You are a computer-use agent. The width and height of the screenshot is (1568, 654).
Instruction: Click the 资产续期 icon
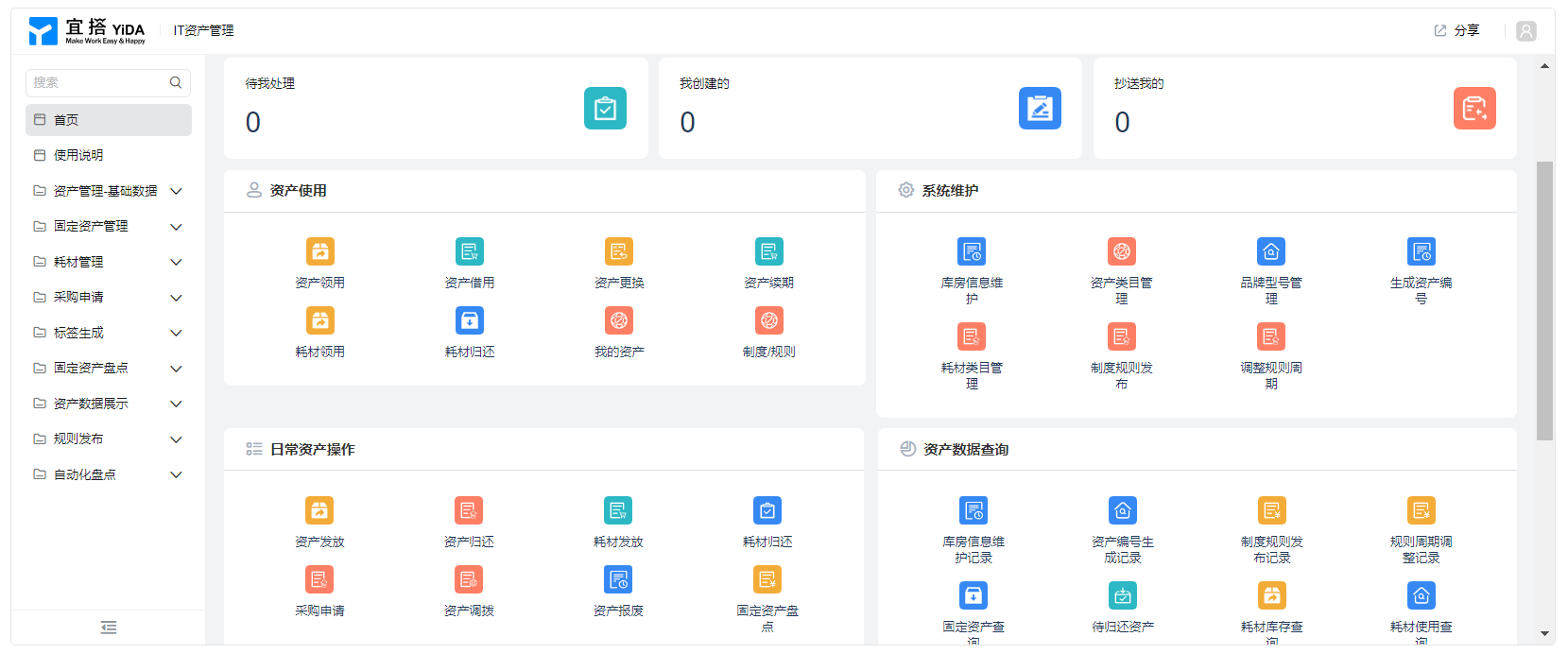tap(769, 251)
